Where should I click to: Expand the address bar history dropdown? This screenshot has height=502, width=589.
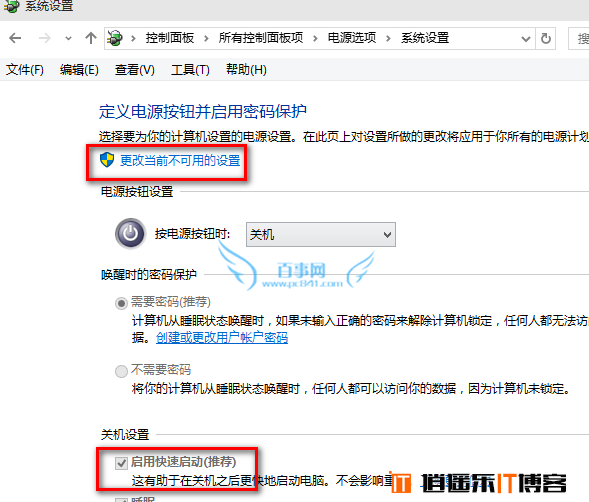[526, 39]
